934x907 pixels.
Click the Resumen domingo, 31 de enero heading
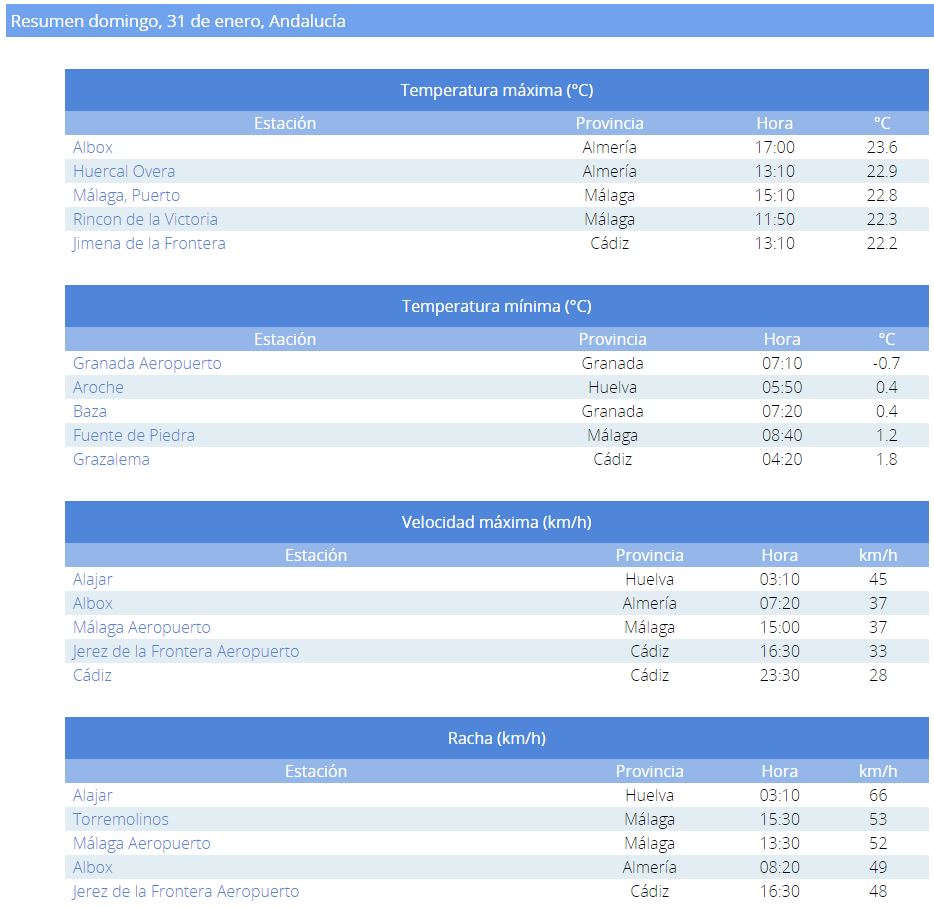pos(178,21)
